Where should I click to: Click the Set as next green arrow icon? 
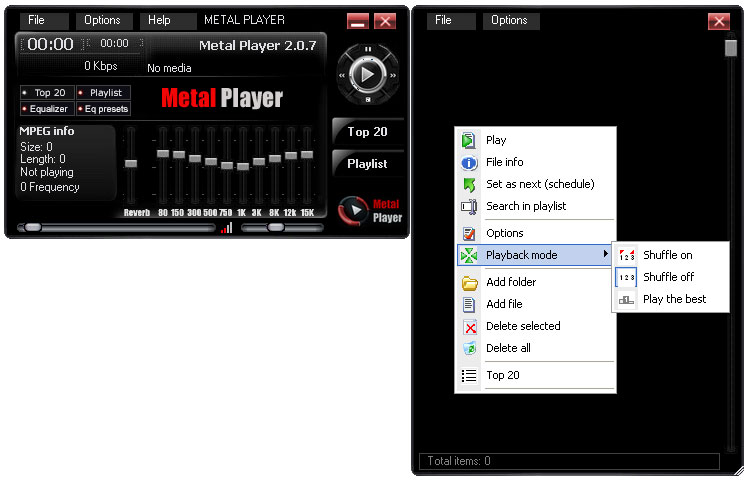tap(469, 185)
